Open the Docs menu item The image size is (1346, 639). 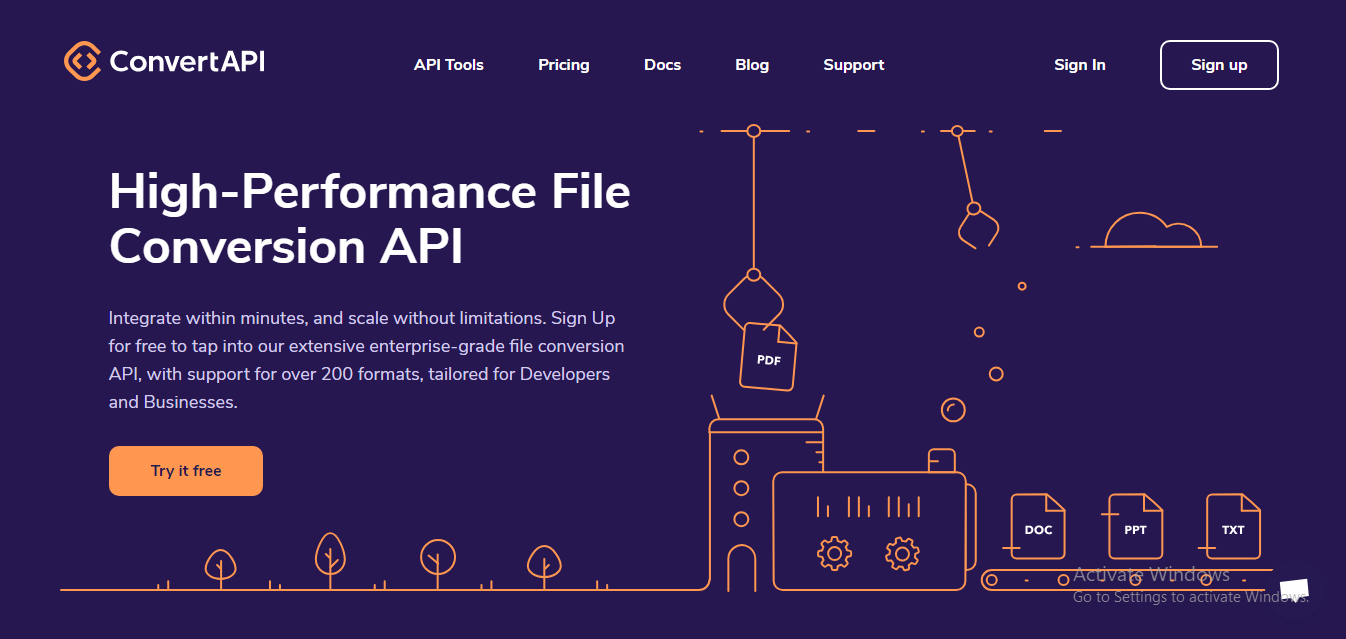click(662, 65)
